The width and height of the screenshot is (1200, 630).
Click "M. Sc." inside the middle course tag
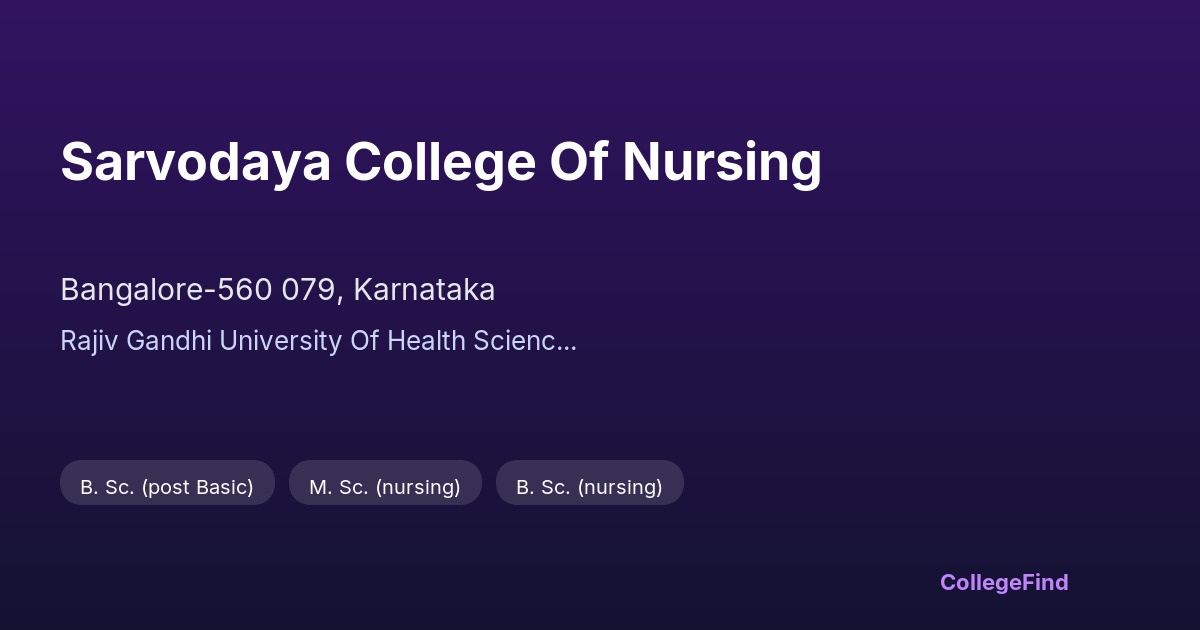(x=340, y=487)
